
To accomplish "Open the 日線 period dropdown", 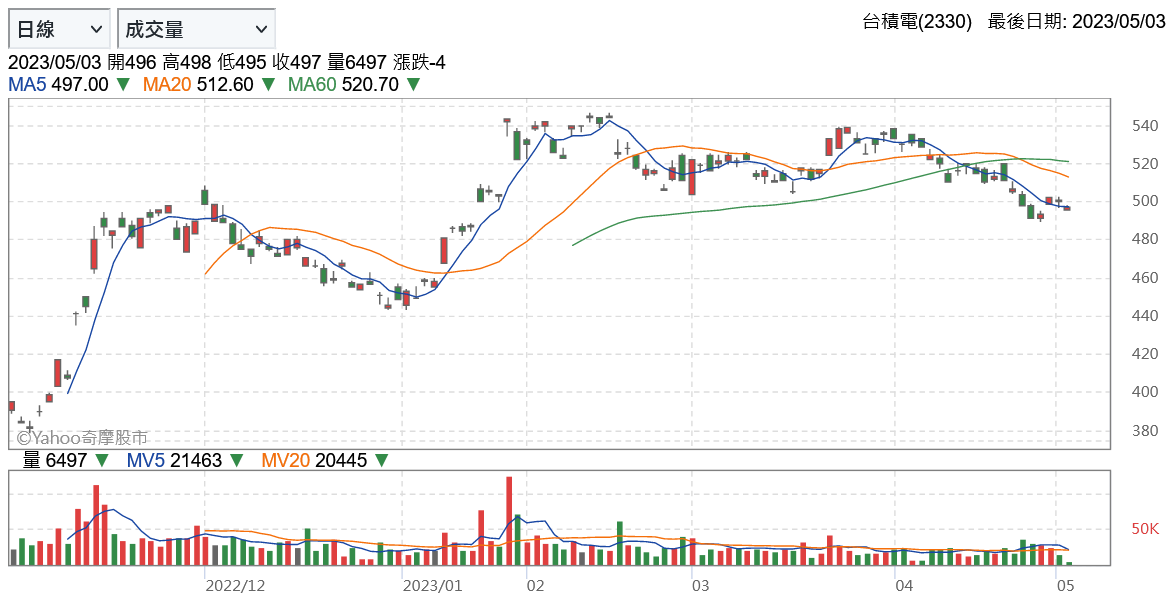I will 59,29.
